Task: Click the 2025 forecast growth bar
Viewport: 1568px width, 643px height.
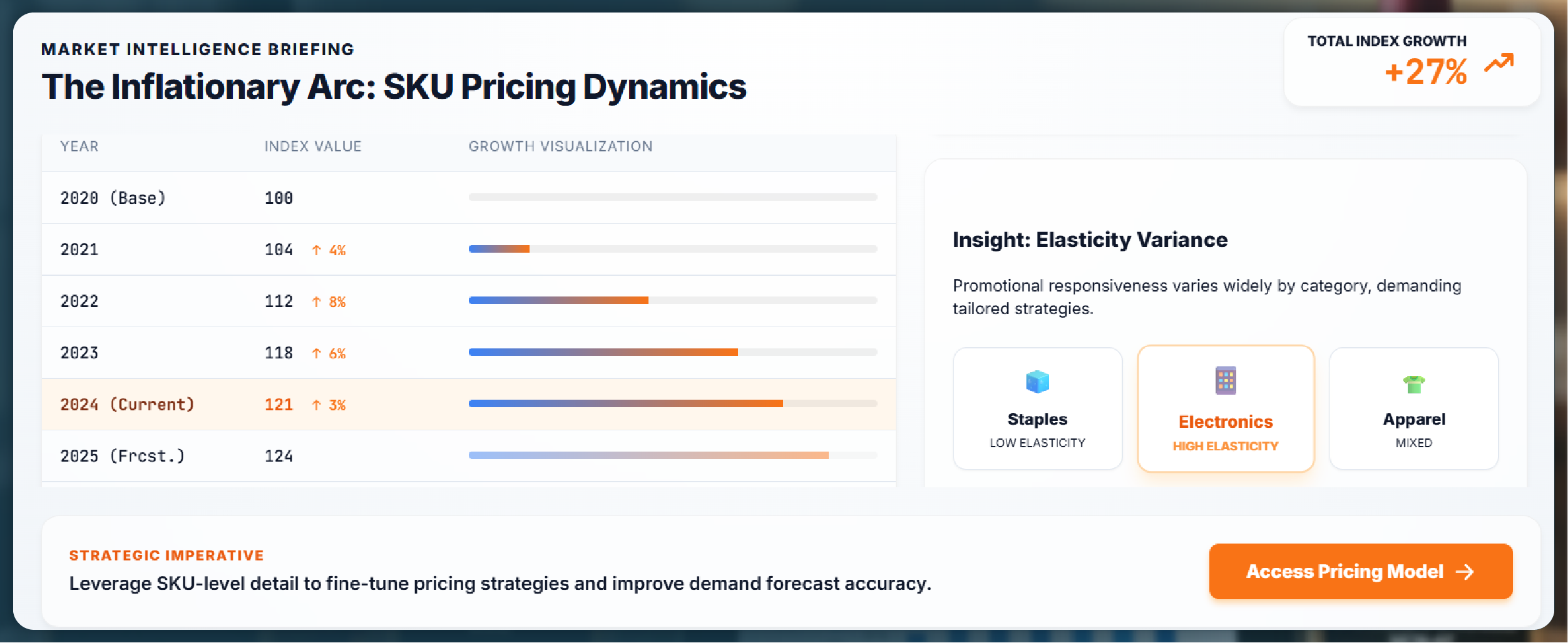Action: coord(672,455)
